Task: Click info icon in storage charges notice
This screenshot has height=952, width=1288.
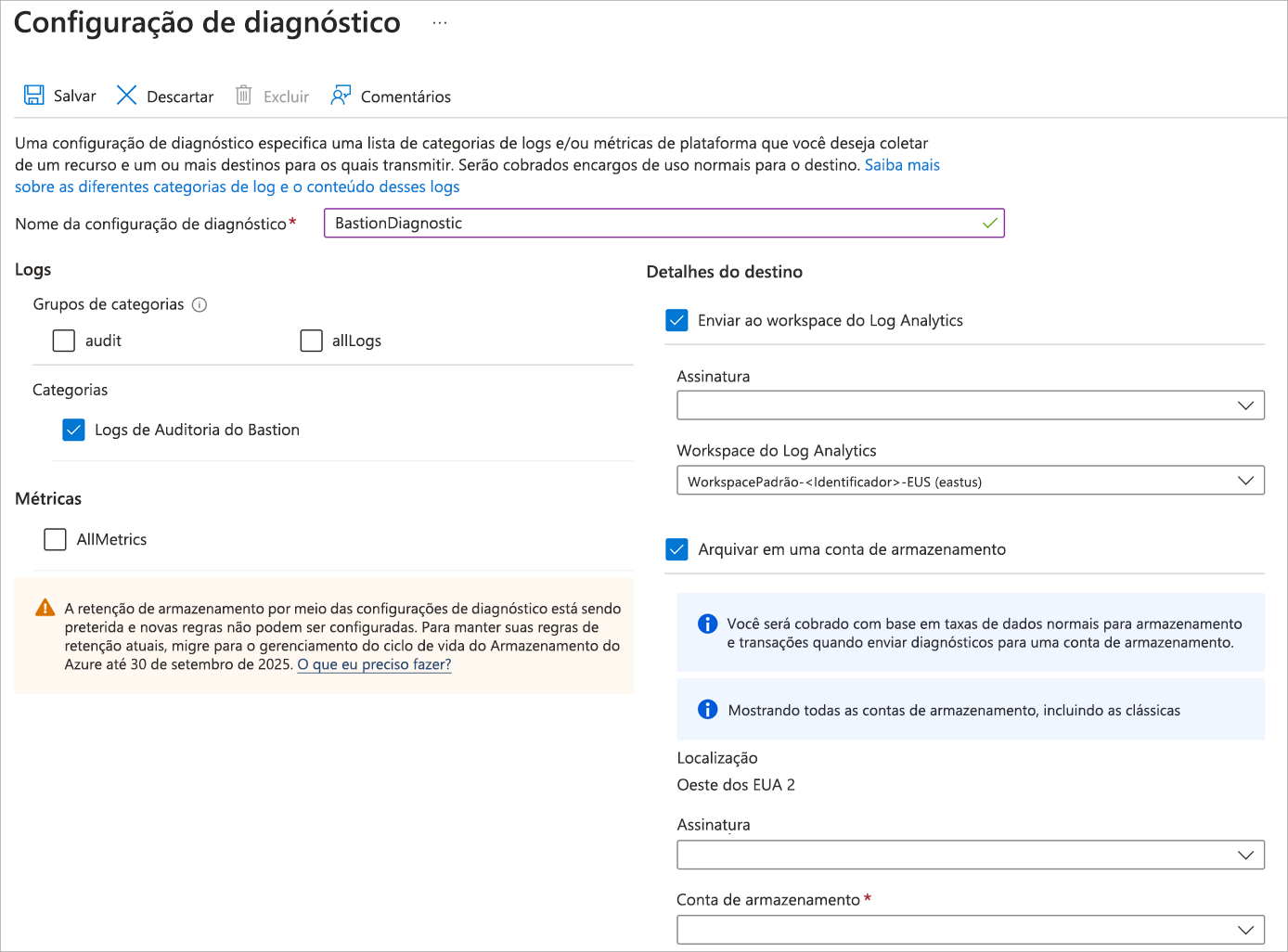Action: coord(707,624)
